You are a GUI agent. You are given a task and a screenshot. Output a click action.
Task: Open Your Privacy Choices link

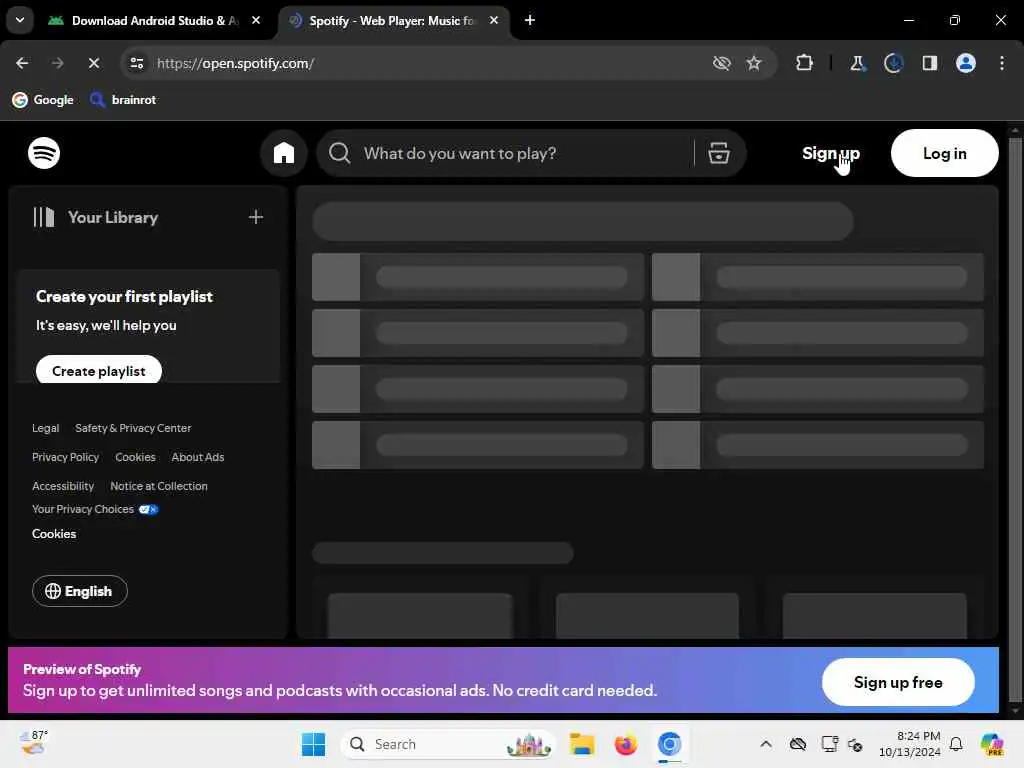pyautogui.click(x=83, y=509)
